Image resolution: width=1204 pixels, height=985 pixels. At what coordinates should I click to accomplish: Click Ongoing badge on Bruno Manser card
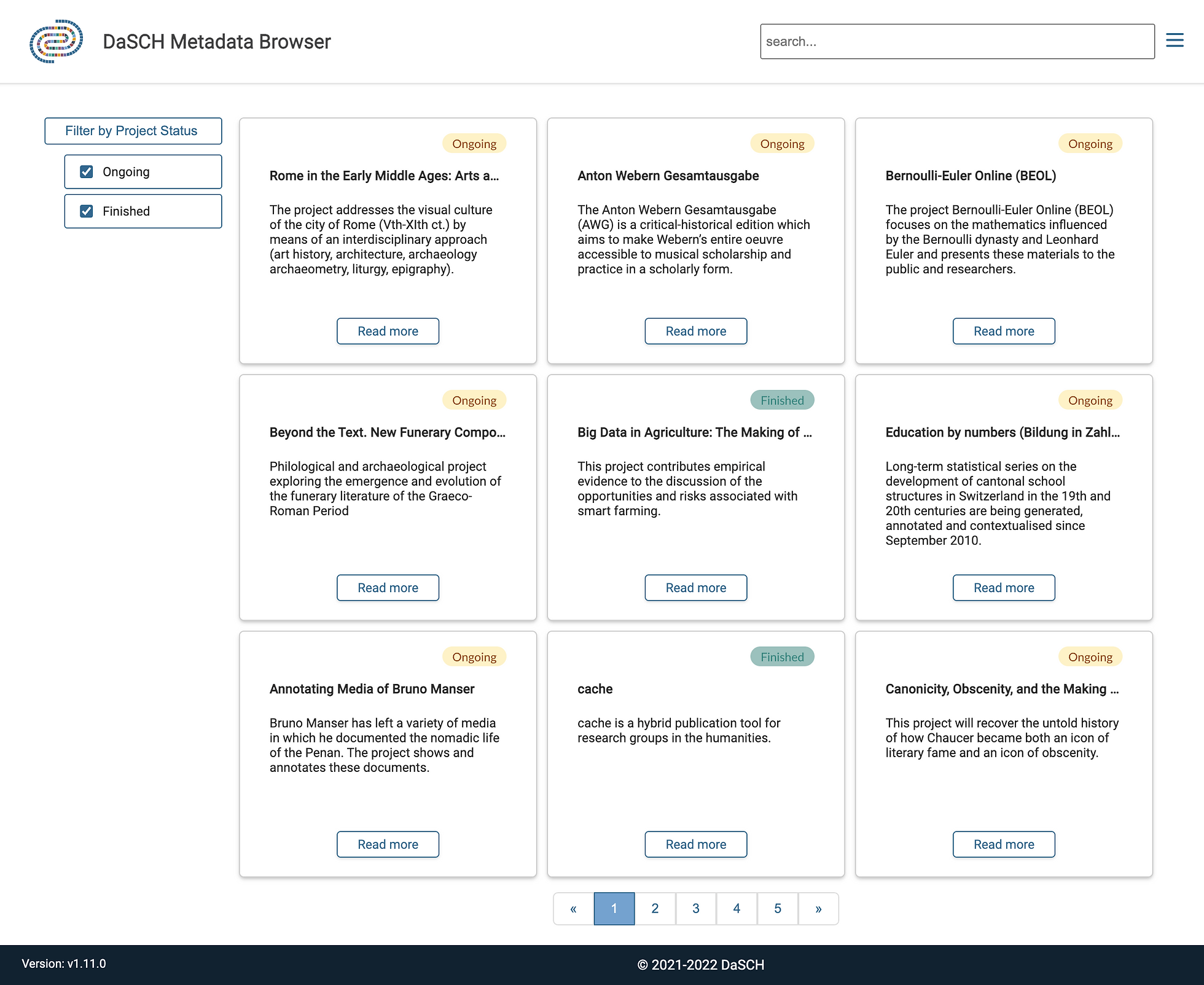[x=474, y=657]
